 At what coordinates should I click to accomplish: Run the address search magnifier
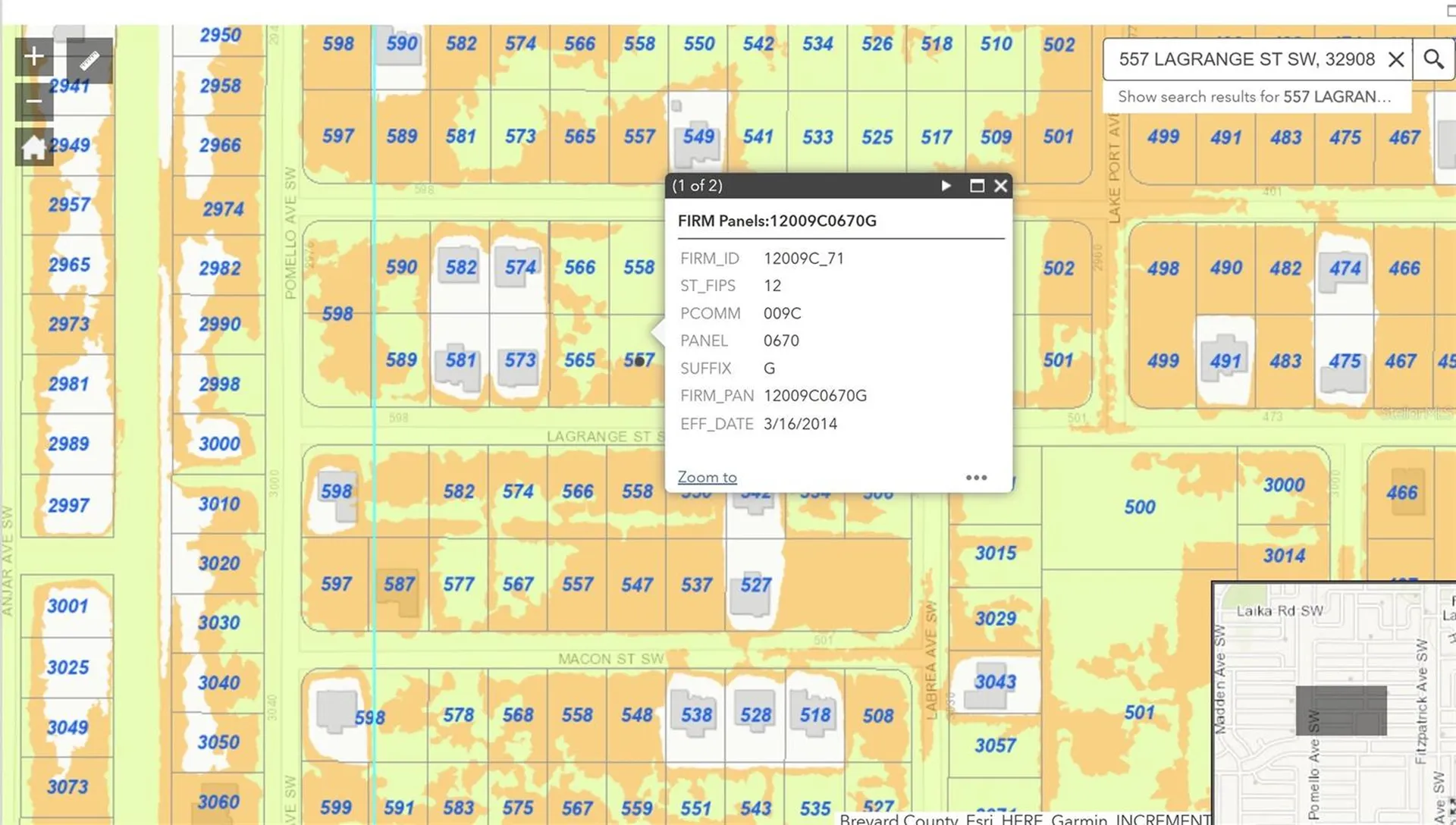tap(1433, 59)
